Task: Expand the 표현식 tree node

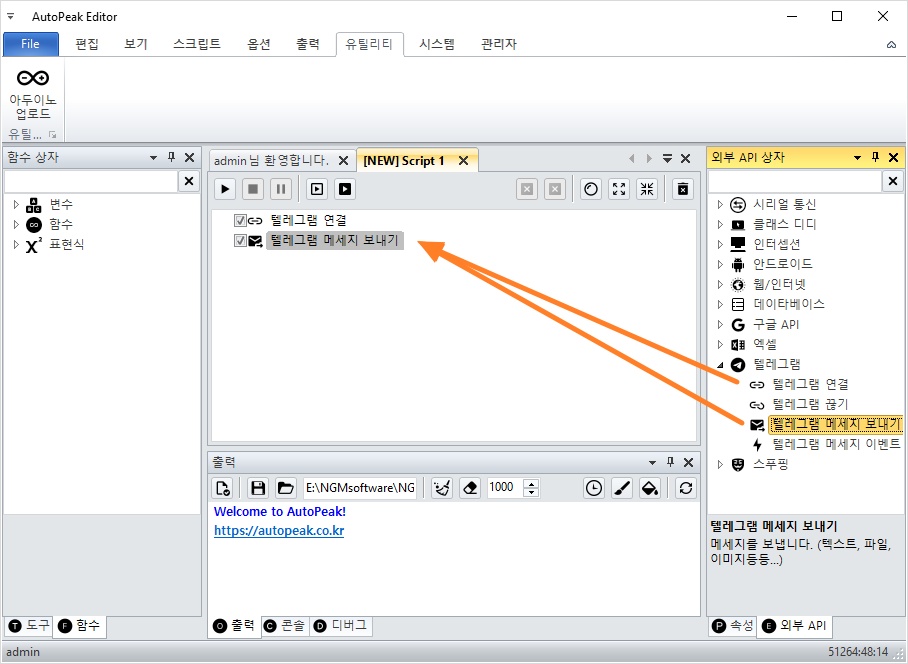Action: click(16, 244)
